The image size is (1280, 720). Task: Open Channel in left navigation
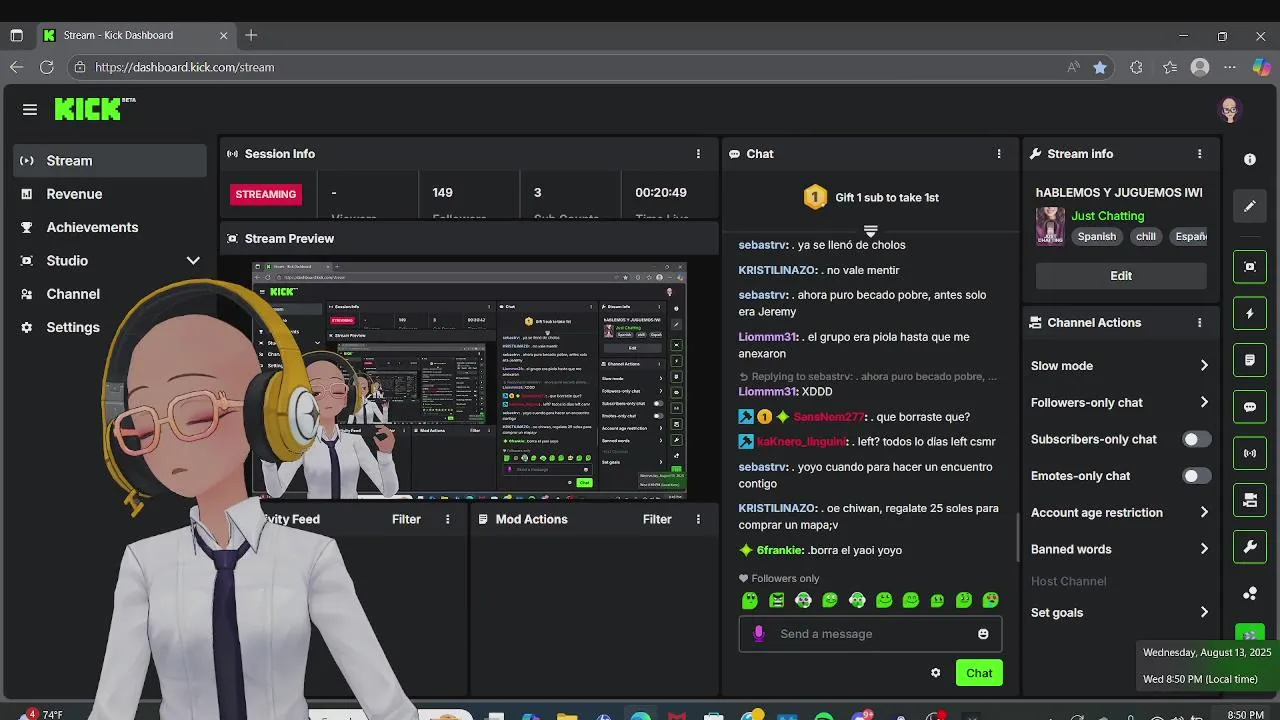point(110,294)
